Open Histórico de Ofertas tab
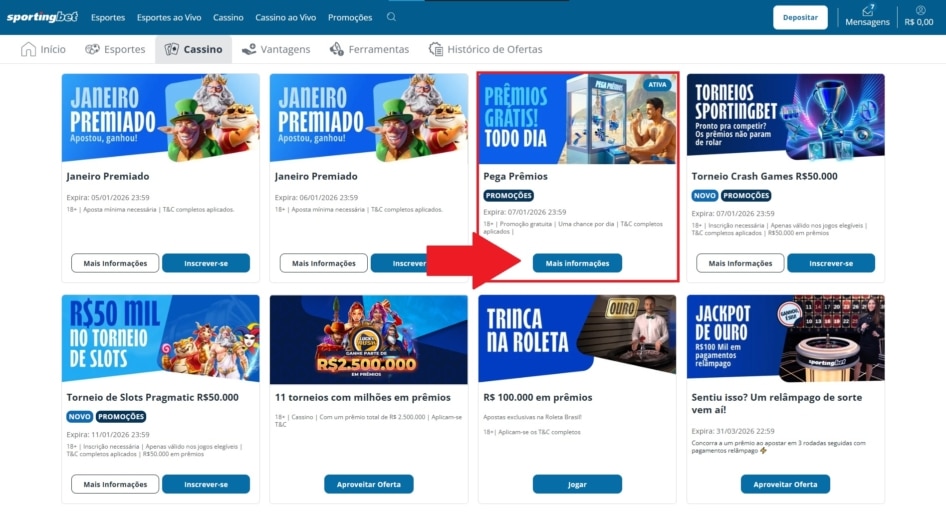Viewport: 946px width, 514px height. click(485, 49)
